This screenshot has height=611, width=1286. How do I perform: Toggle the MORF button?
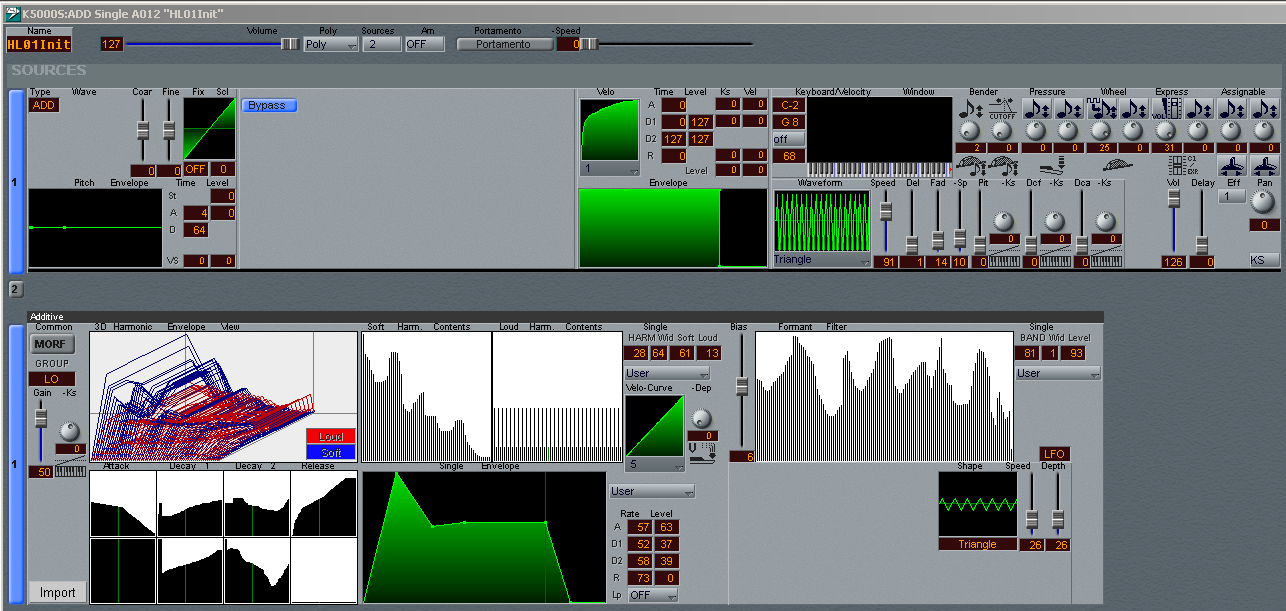(50, 344)
